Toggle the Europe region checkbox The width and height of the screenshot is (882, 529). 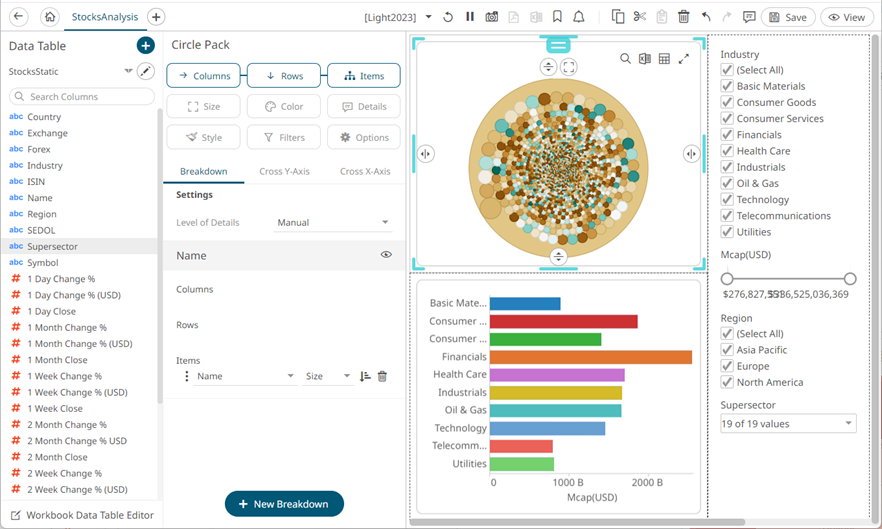727,366
